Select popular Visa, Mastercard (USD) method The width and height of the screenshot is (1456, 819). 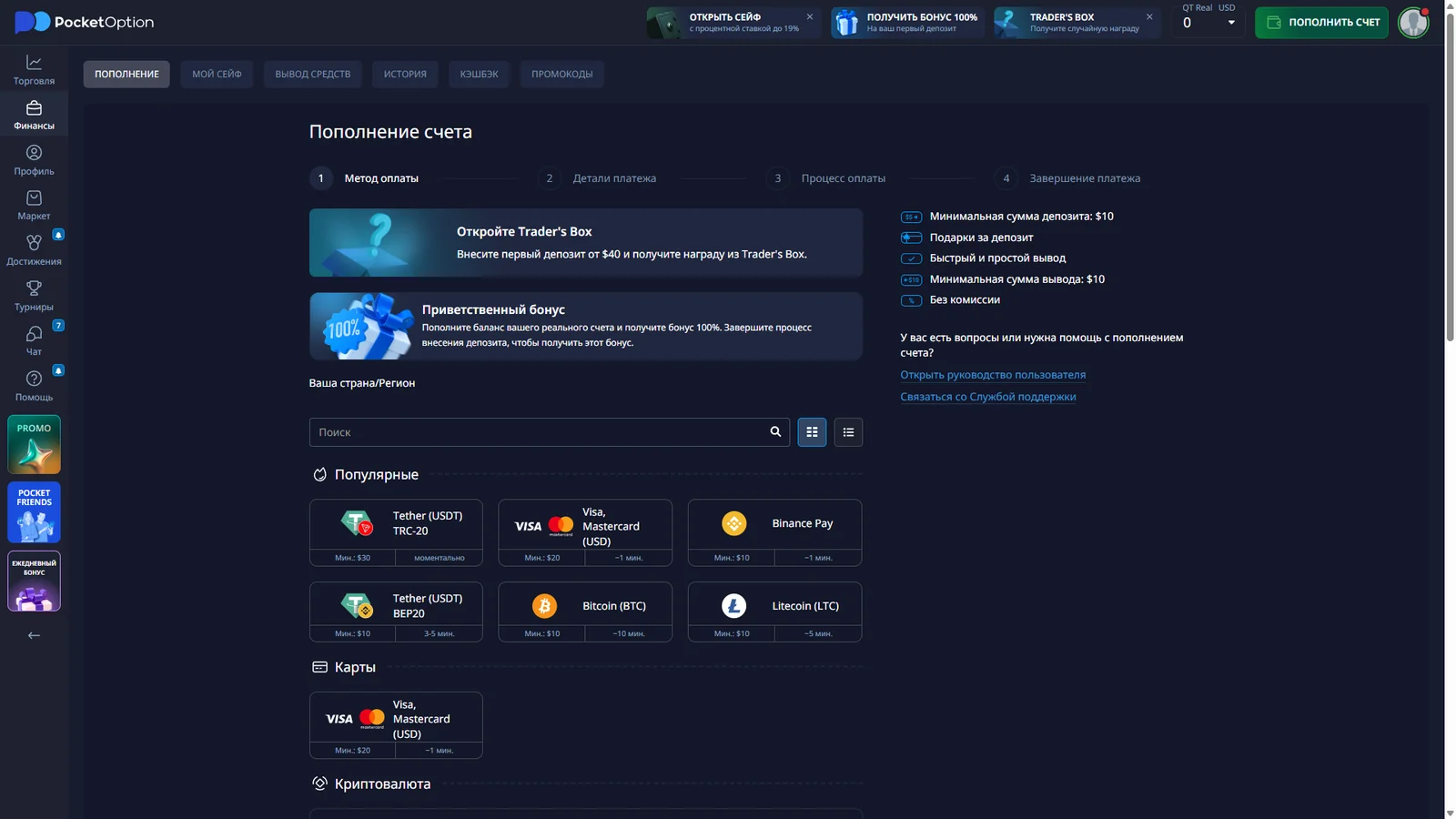click(x=585, y=532)
